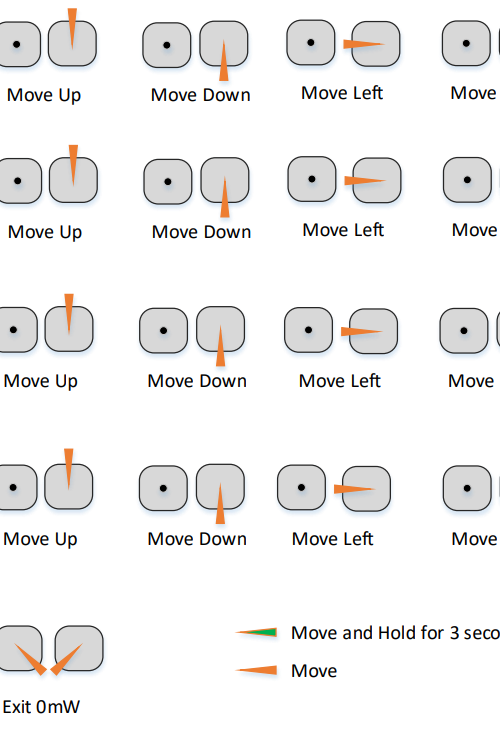
Task: Click the dotted left stick above bottom row Move Left
Action: point(302,487)
